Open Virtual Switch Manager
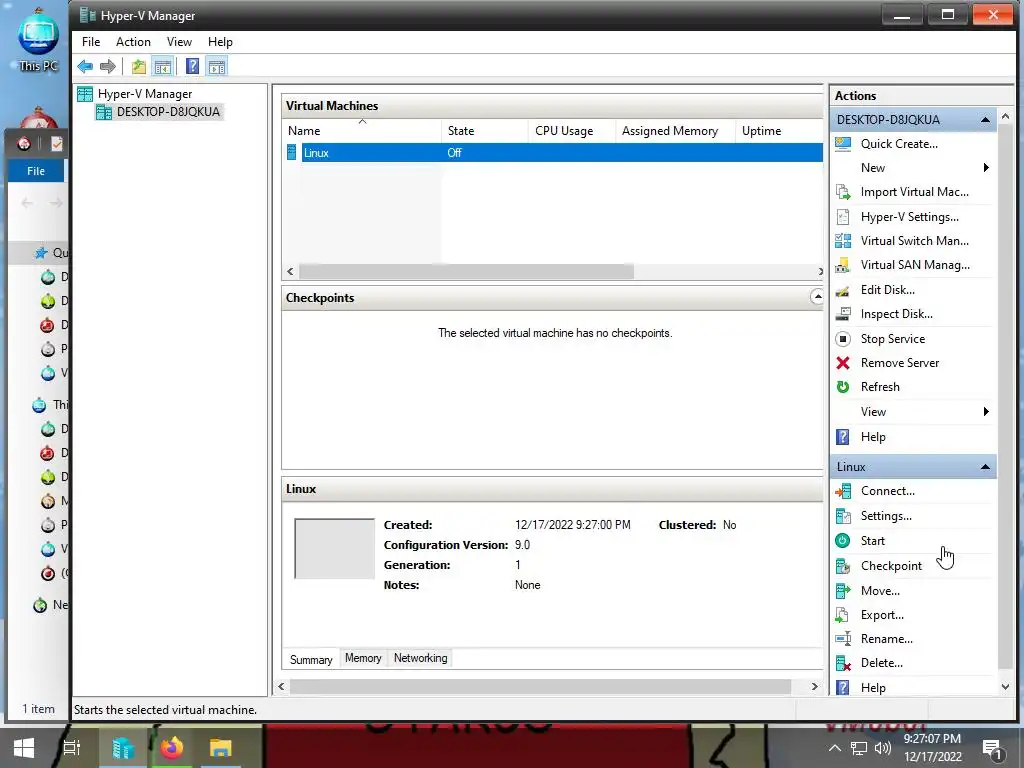This screenshot has height=768, width=1024. tap(914, 241)
